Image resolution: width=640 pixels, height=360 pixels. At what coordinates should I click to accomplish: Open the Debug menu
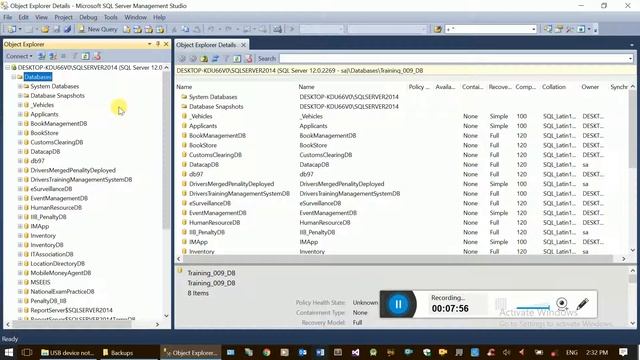tap(88, 17)
